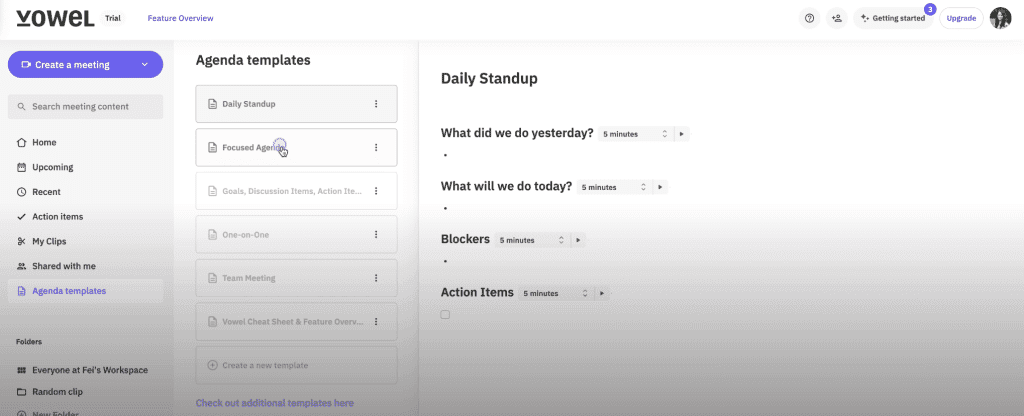Image resolution: width=1024 pixels, height=416 pixels.
Task: Open Daily Standup template options menu
Action: pos(376,104)
